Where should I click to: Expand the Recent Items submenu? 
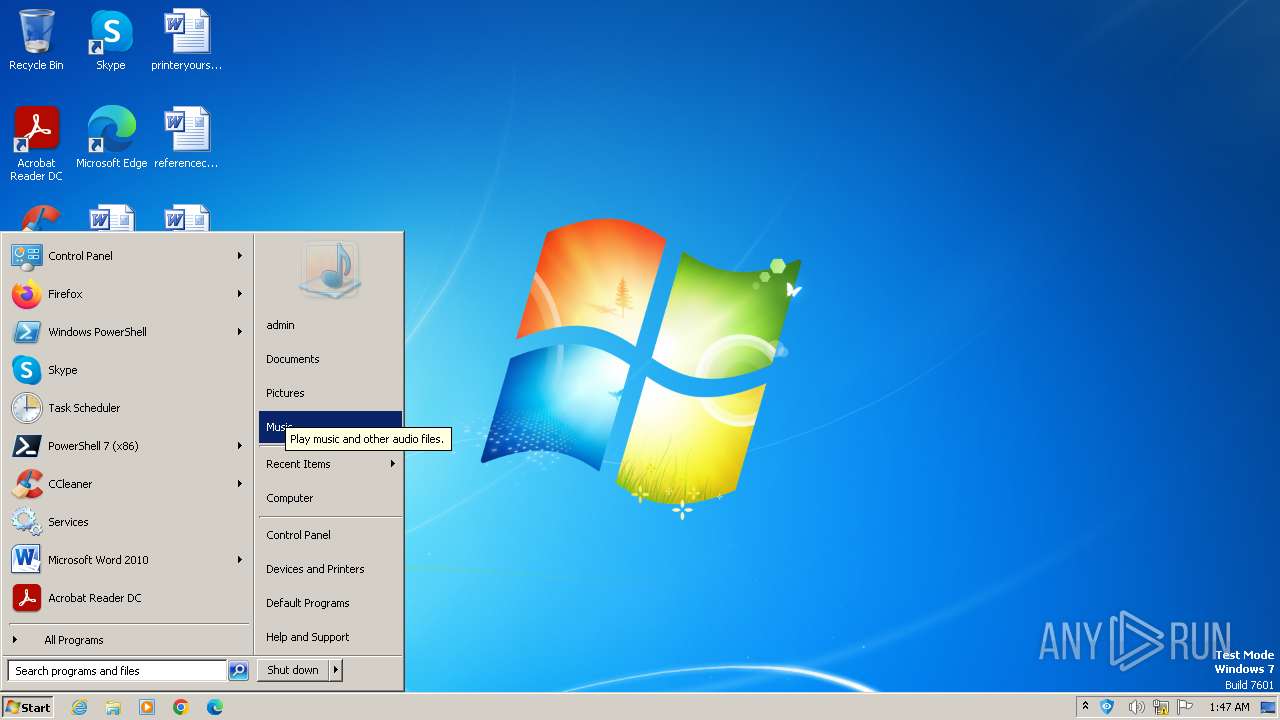(330, 464)
